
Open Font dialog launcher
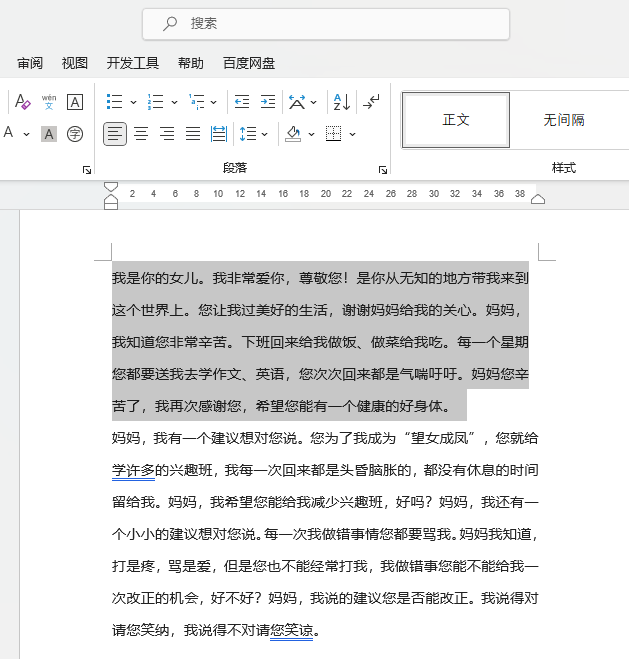coord(87,170)
